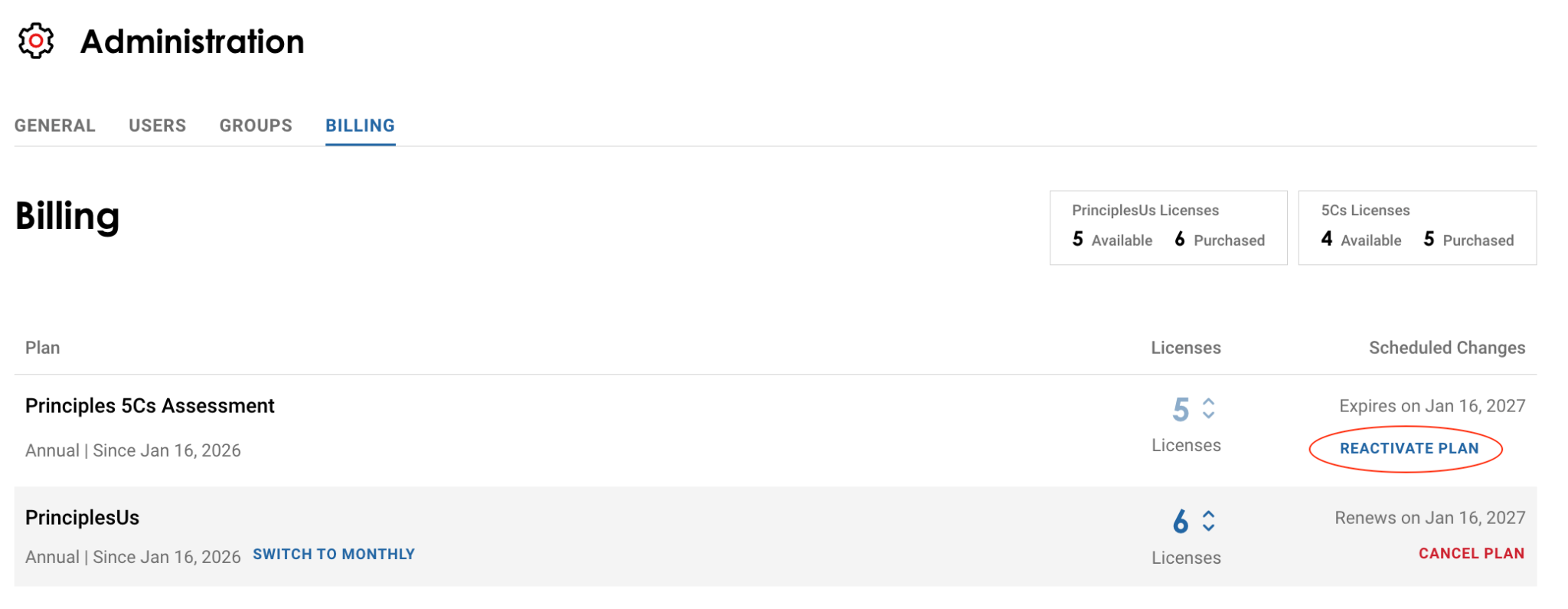The image size is (1568, 609).
Task: Click the Scheduled Changes column header
Action: click(x=1446, y=348)
